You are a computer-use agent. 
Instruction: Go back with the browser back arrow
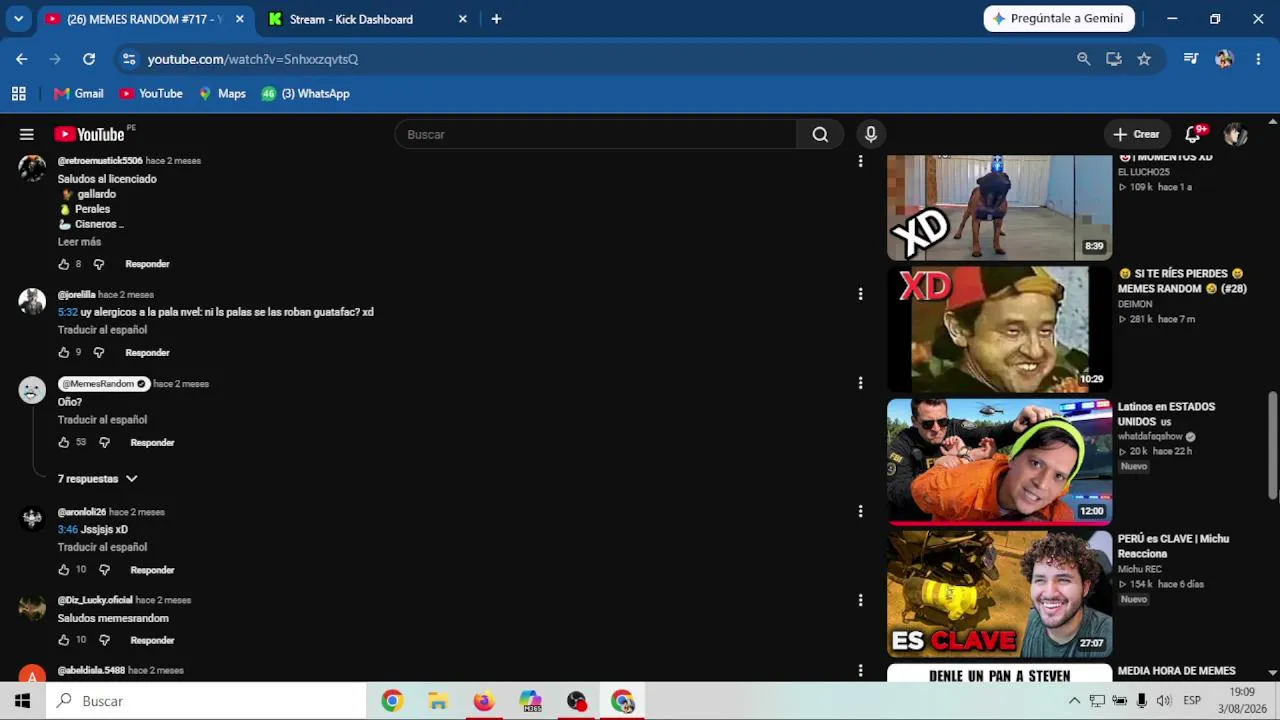[x=21, y=59]
